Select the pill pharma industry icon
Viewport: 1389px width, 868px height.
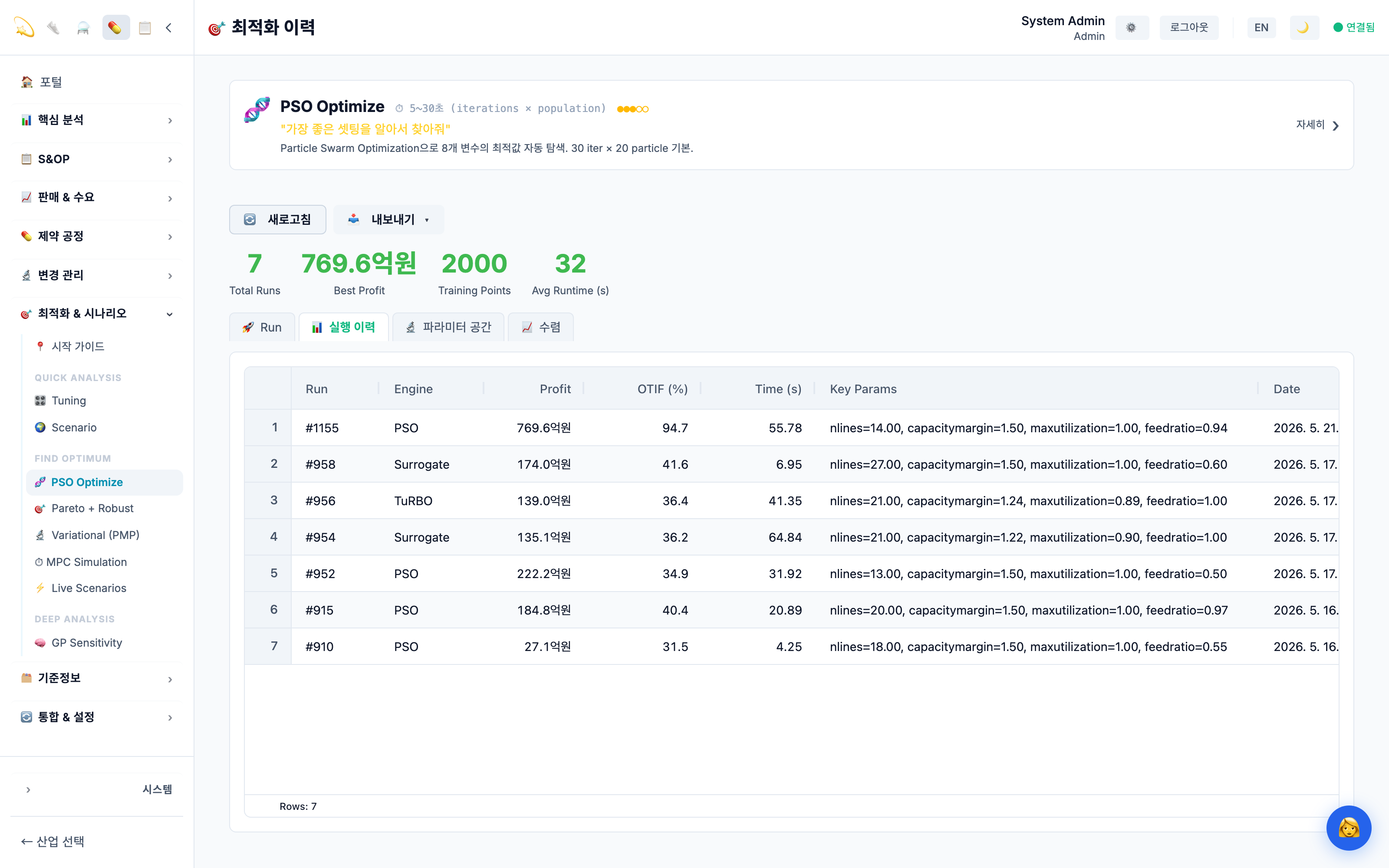tap(115, 27)
